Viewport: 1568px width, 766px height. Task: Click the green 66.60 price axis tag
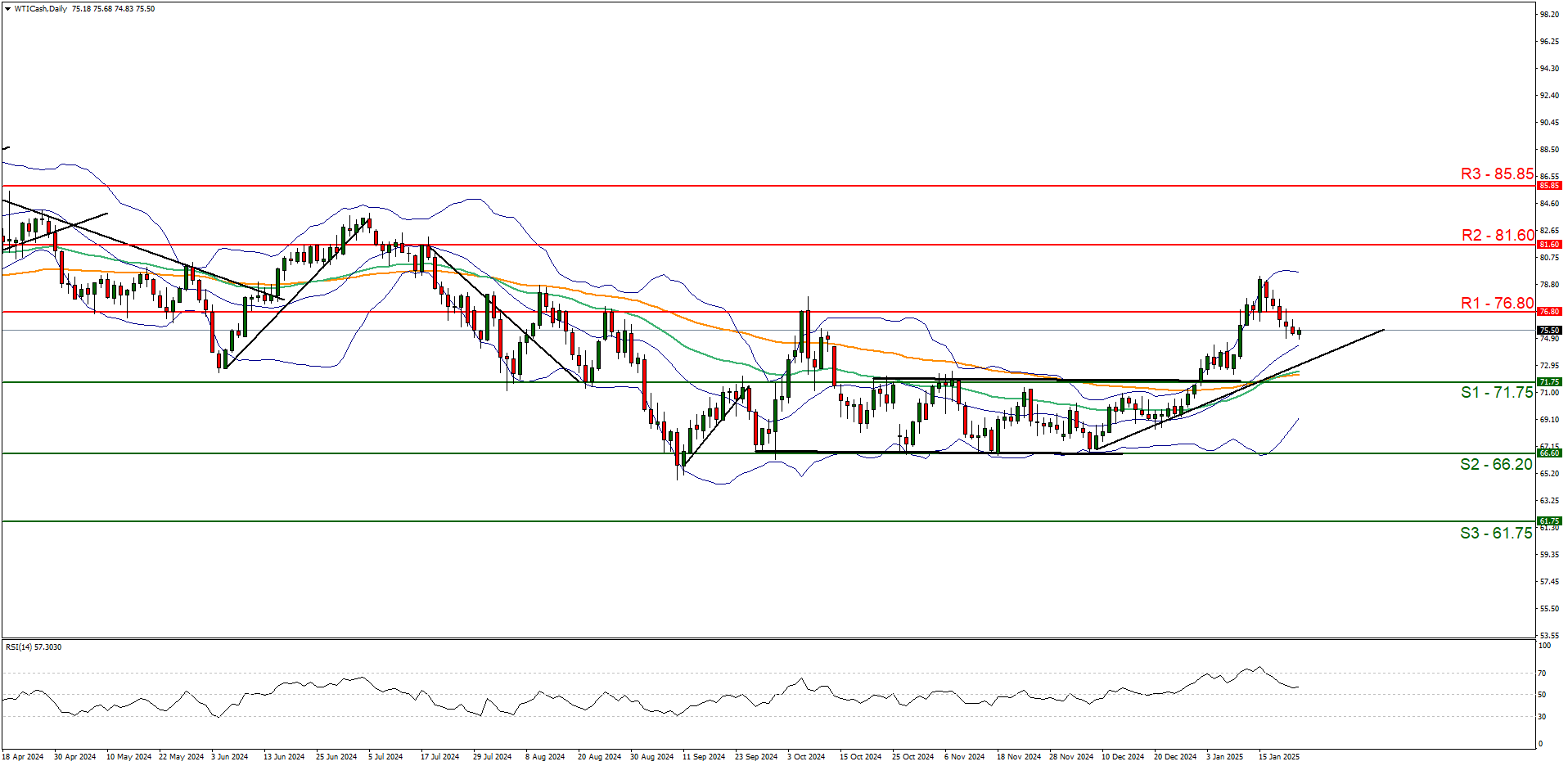pyautogui.click(x=1549, y=453)
